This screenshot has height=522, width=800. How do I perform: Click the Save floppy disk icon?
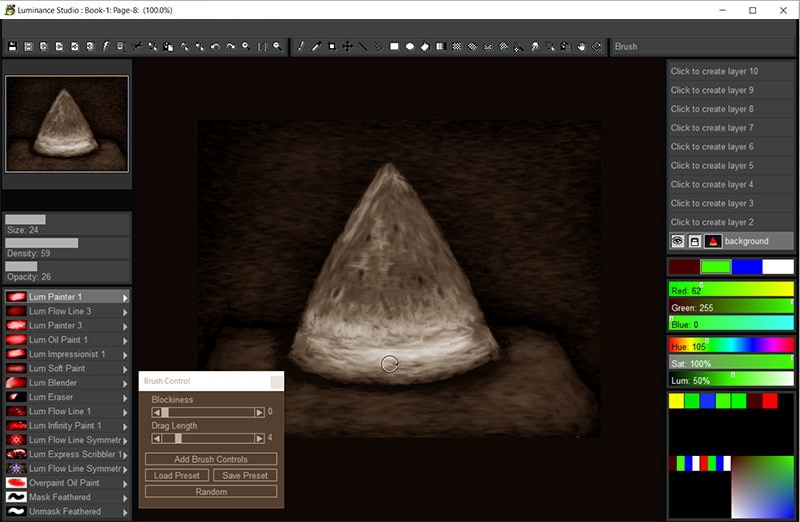[x=12, y=46]
